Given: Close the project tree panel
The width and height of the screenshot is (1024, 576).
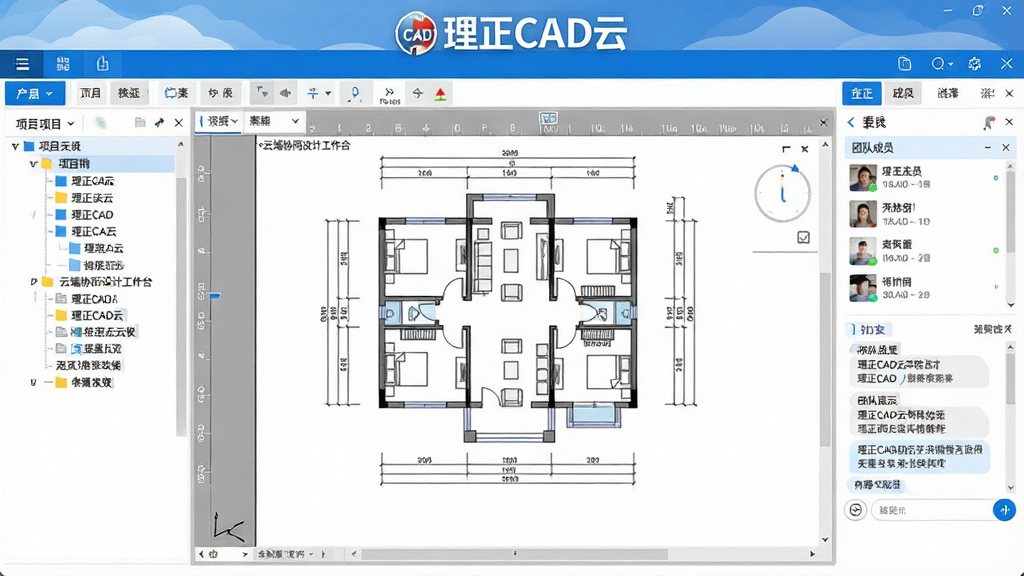Looking at the screenshot, I should (178, 122).
